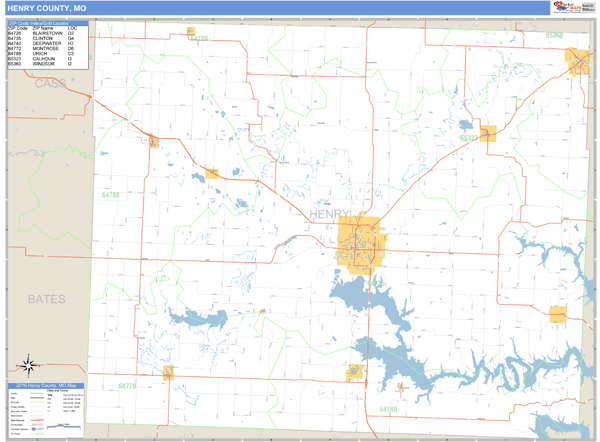Click the 64770 ZIP code label
The image size is (600, 442).
(128, 385)
